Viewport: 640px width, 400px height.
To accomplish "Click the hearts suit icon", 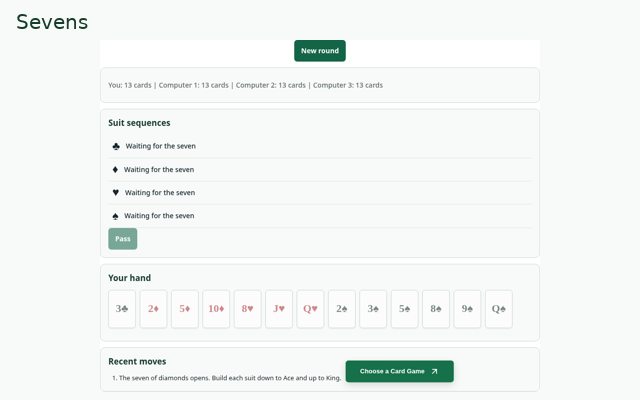I will click(116, 192).
